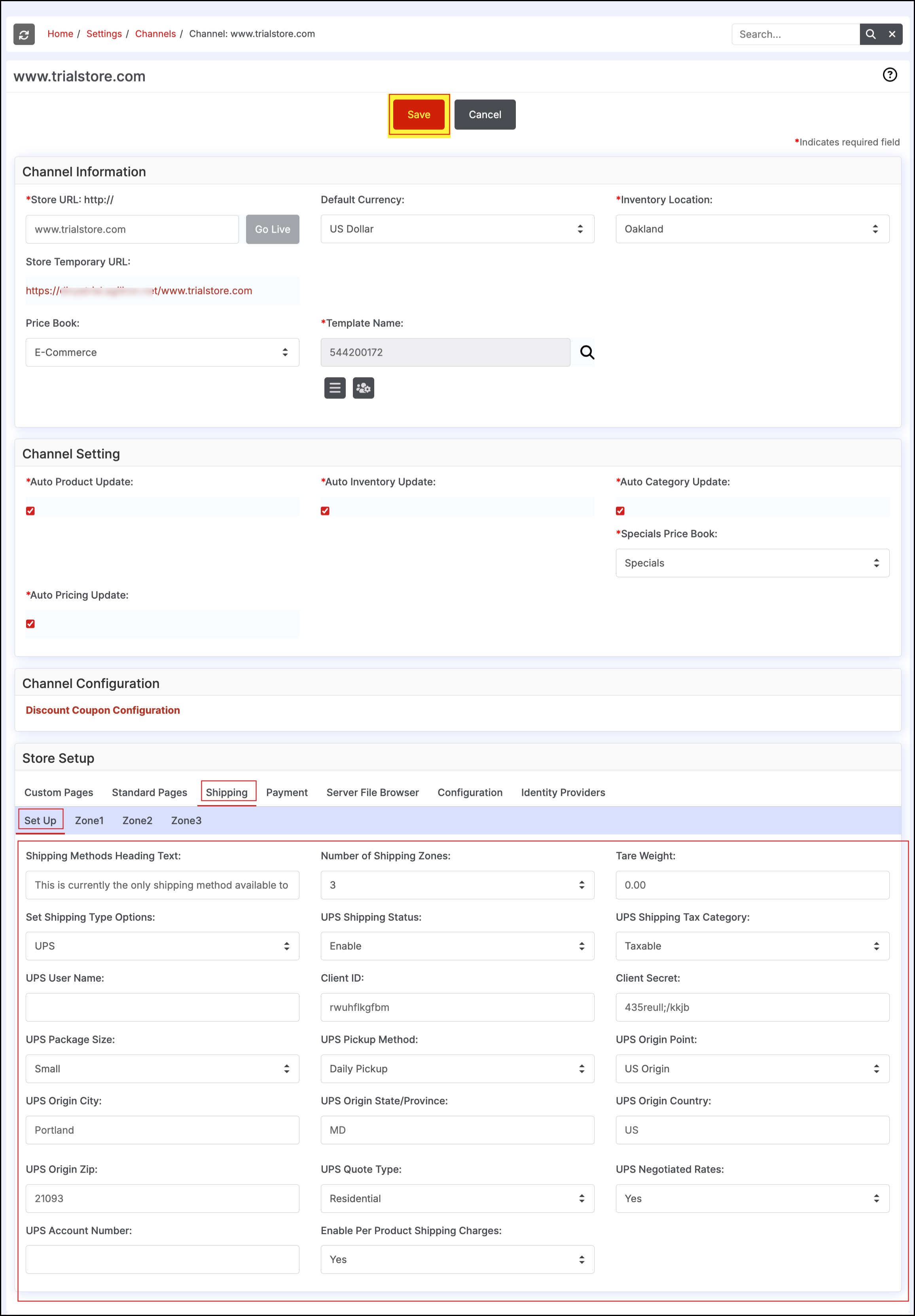
Task: Click UPS Origin State/Province field
Action: 457,1130
